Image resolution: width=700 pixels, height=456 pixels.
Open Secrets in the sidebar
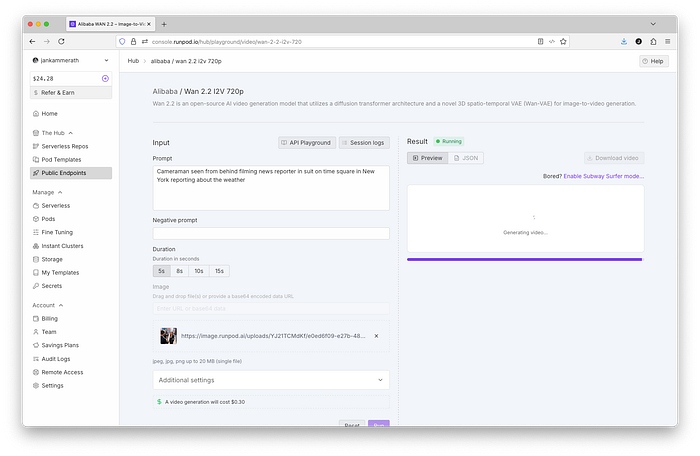[51, 286]
